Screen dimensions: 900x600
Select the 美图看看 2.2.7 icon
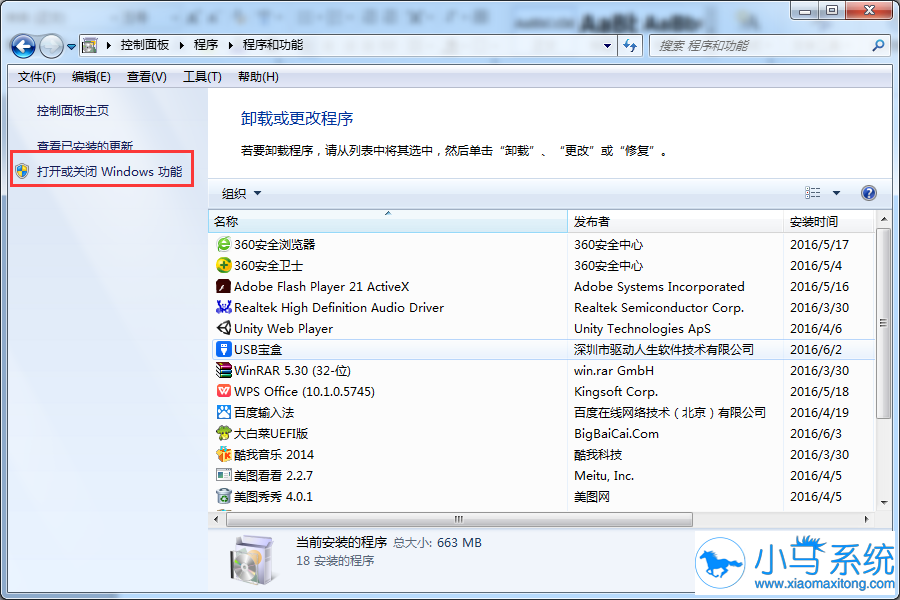223,475
